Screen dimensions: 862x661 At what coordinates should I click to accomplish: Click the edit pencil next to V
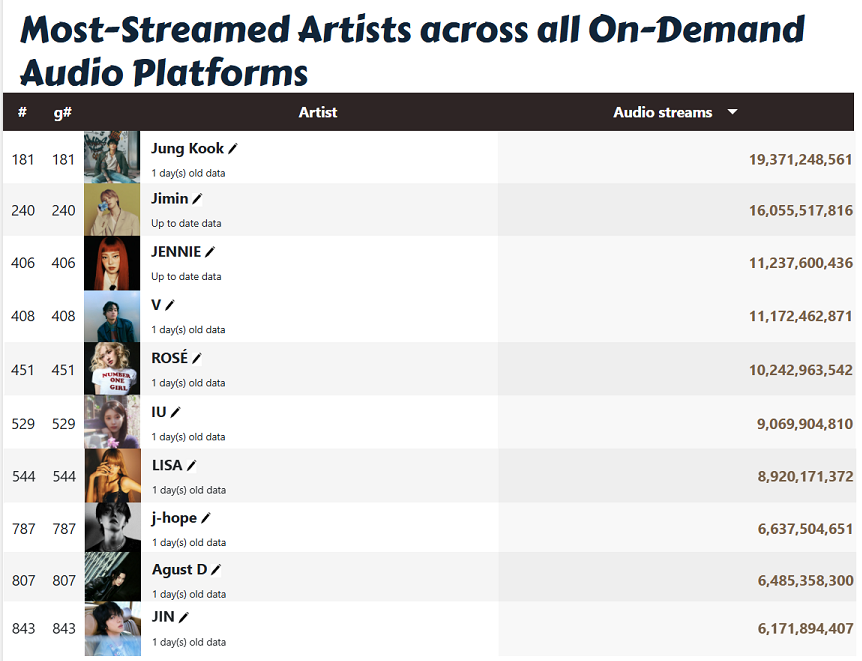pyautogui.click(x=170, y=305)
